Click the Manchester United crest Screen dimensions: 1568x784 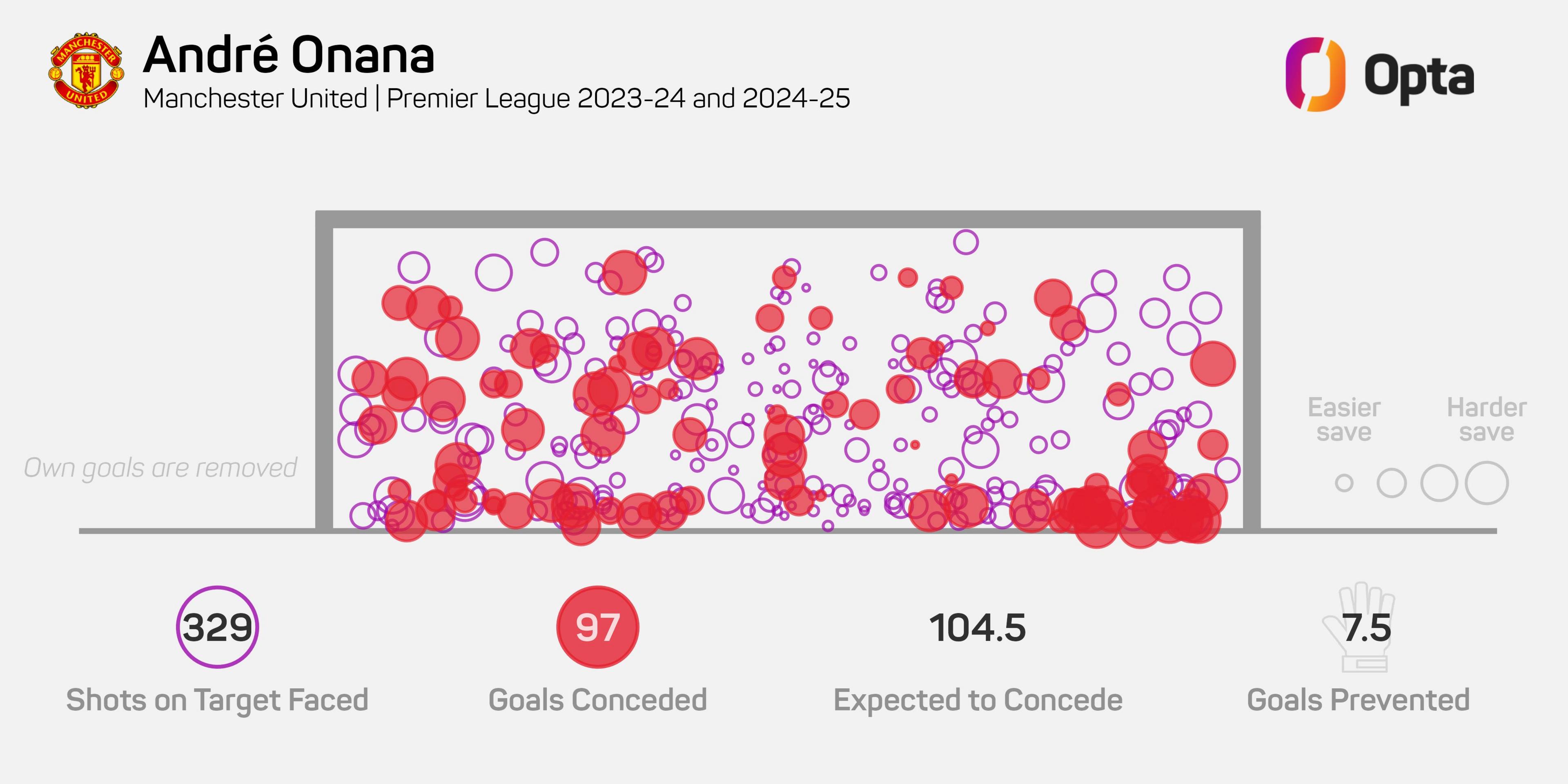[87, 71]
